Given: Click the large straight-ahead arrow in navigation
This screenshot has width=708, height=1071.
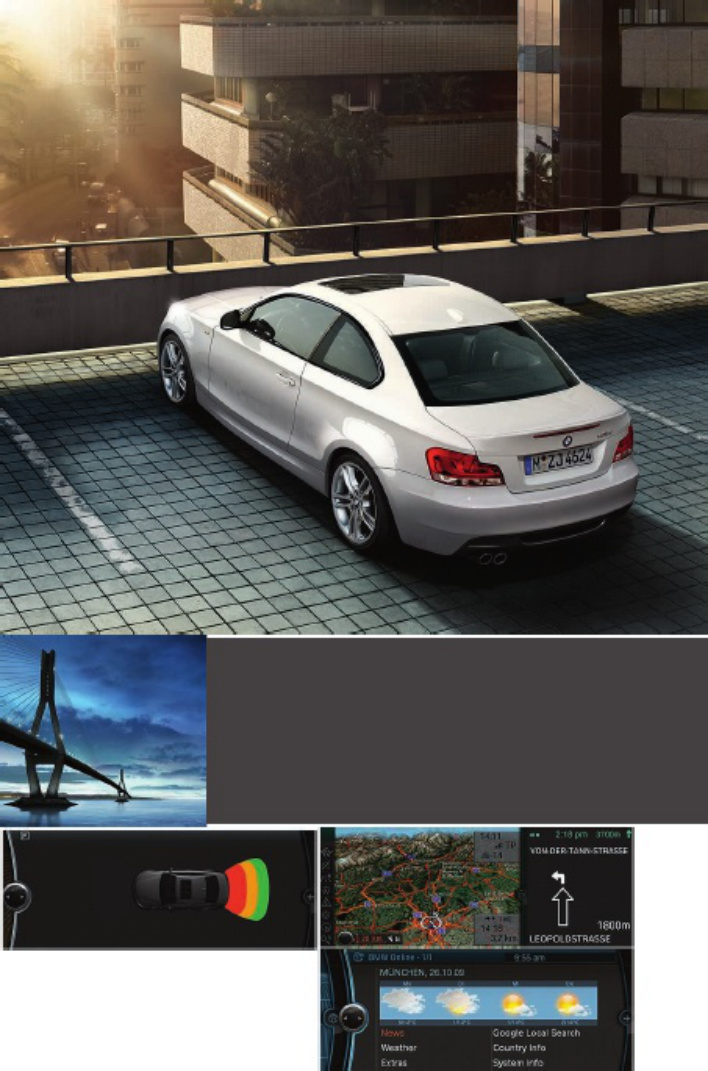Looking at the screenshot, I should (562, 906).
